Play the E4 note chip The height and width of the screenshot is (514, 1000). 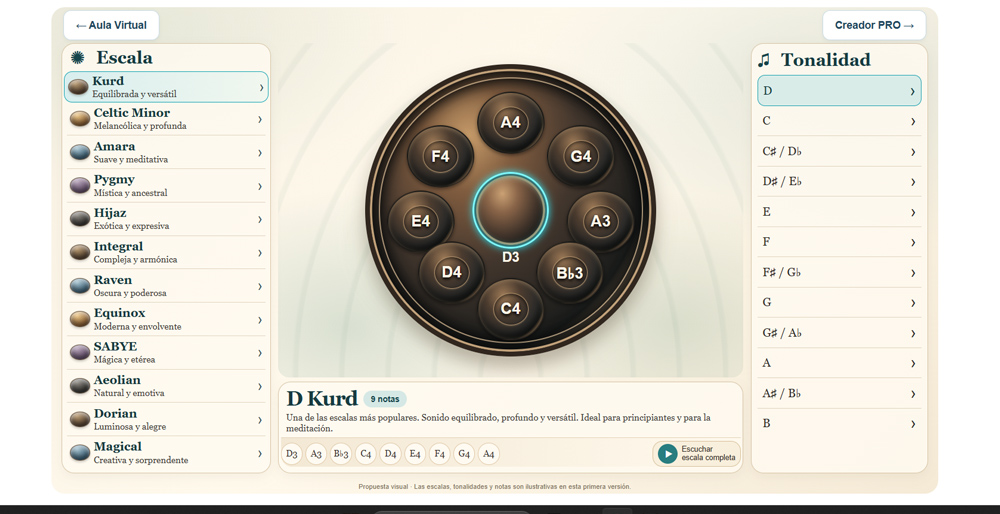pos(415,454)
